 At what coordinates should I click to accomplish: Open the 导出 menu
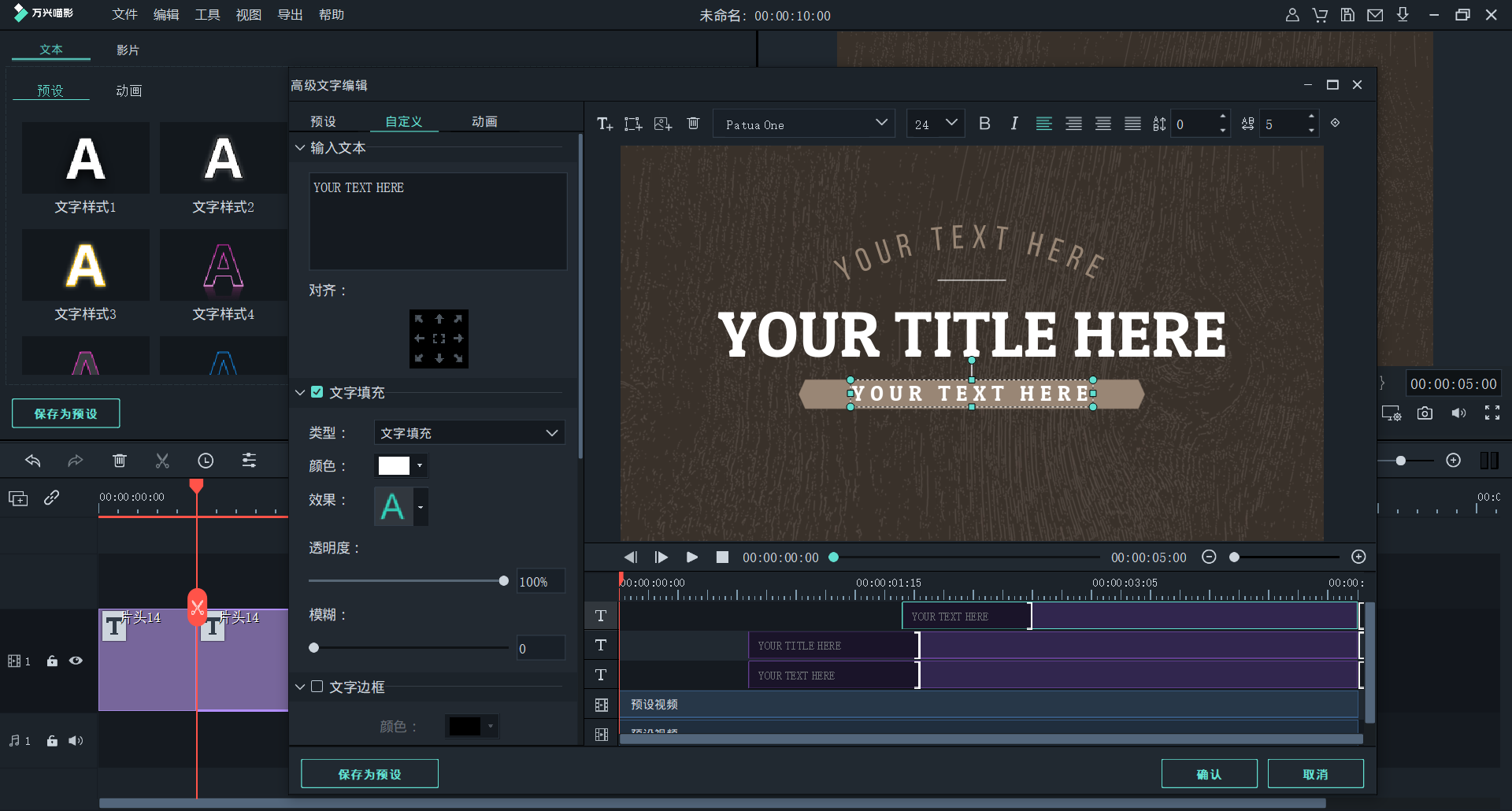pos(290,15)
